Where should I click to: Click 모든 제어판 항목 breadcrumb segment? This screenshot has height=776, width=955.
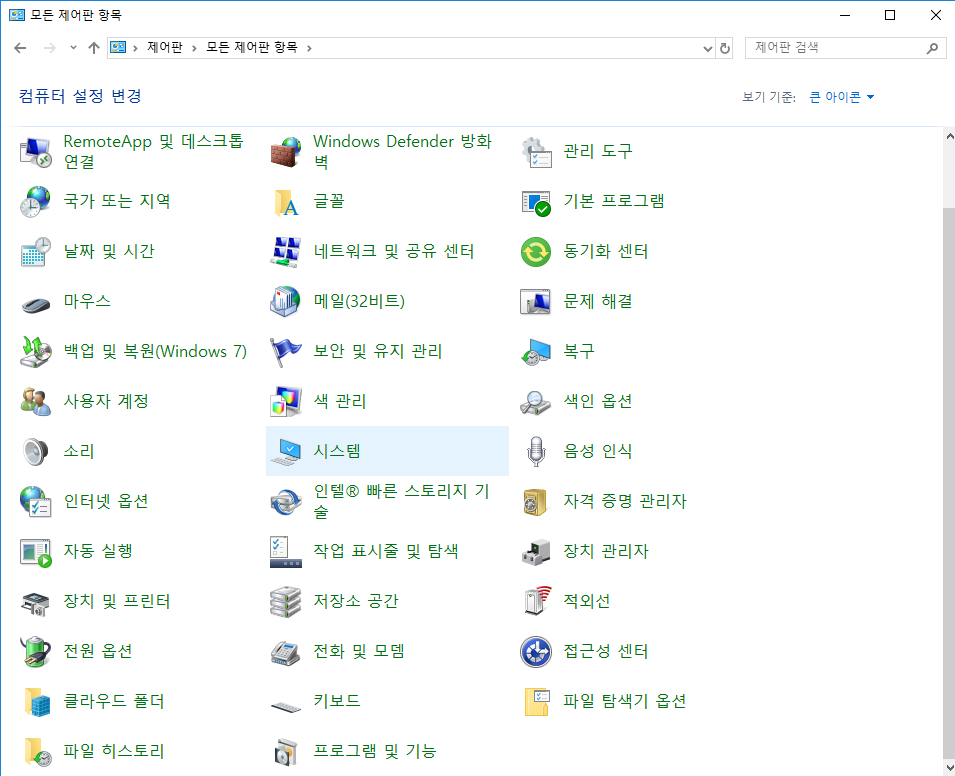click(x=252, y=48)
